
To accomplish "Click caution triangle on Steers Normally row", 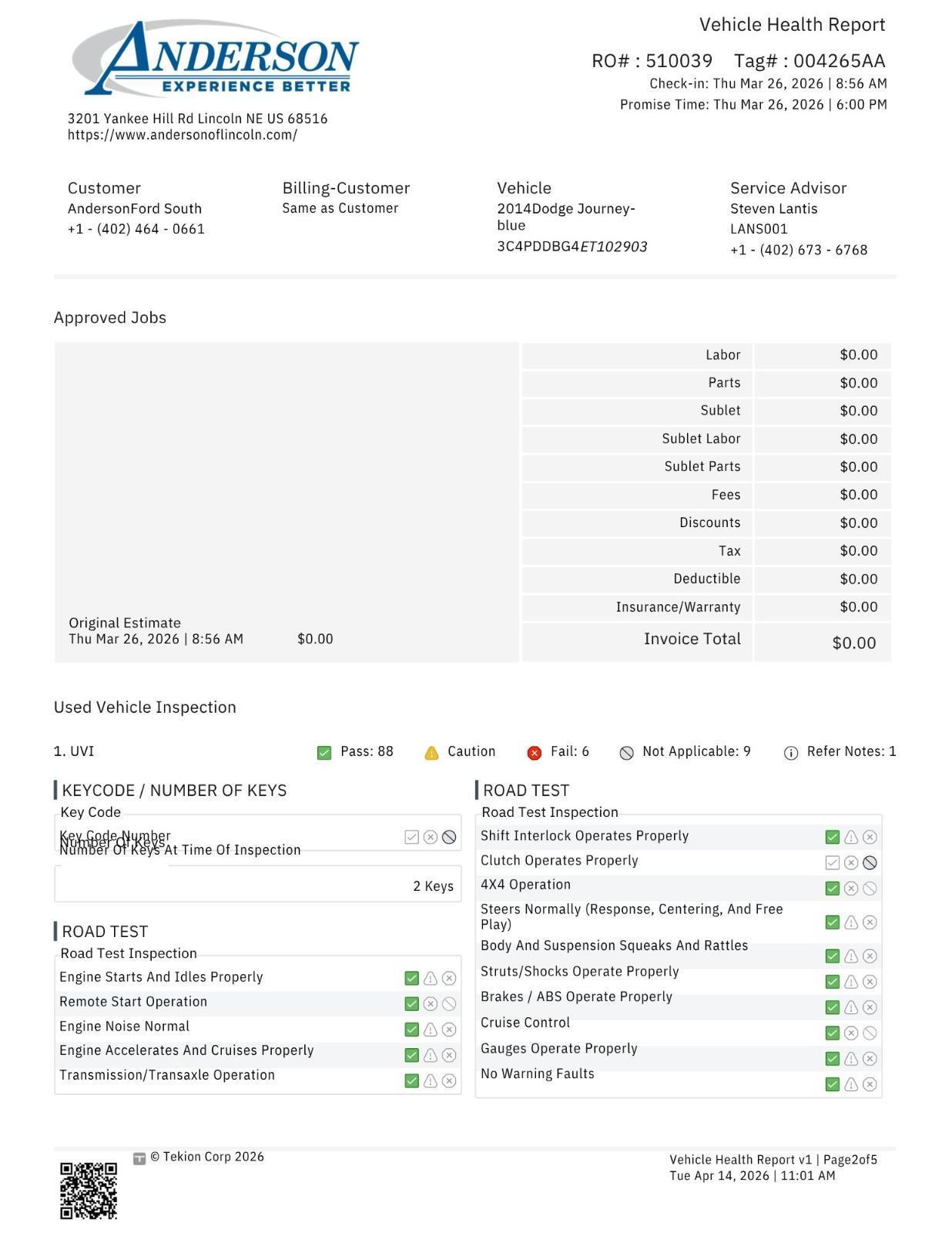I will pyautogui.click(x=851, y=922).
